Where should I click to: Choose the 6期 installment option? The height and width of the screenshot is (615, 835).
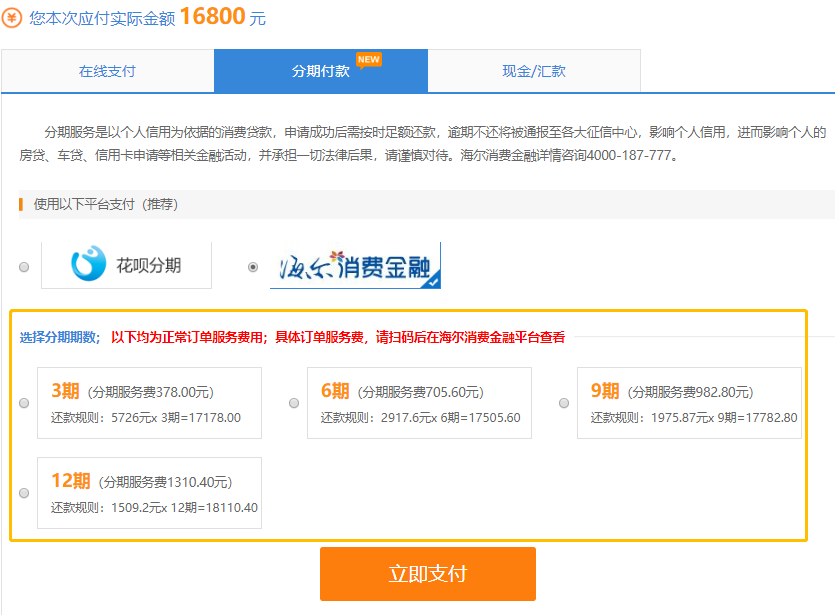click(293, 402)
